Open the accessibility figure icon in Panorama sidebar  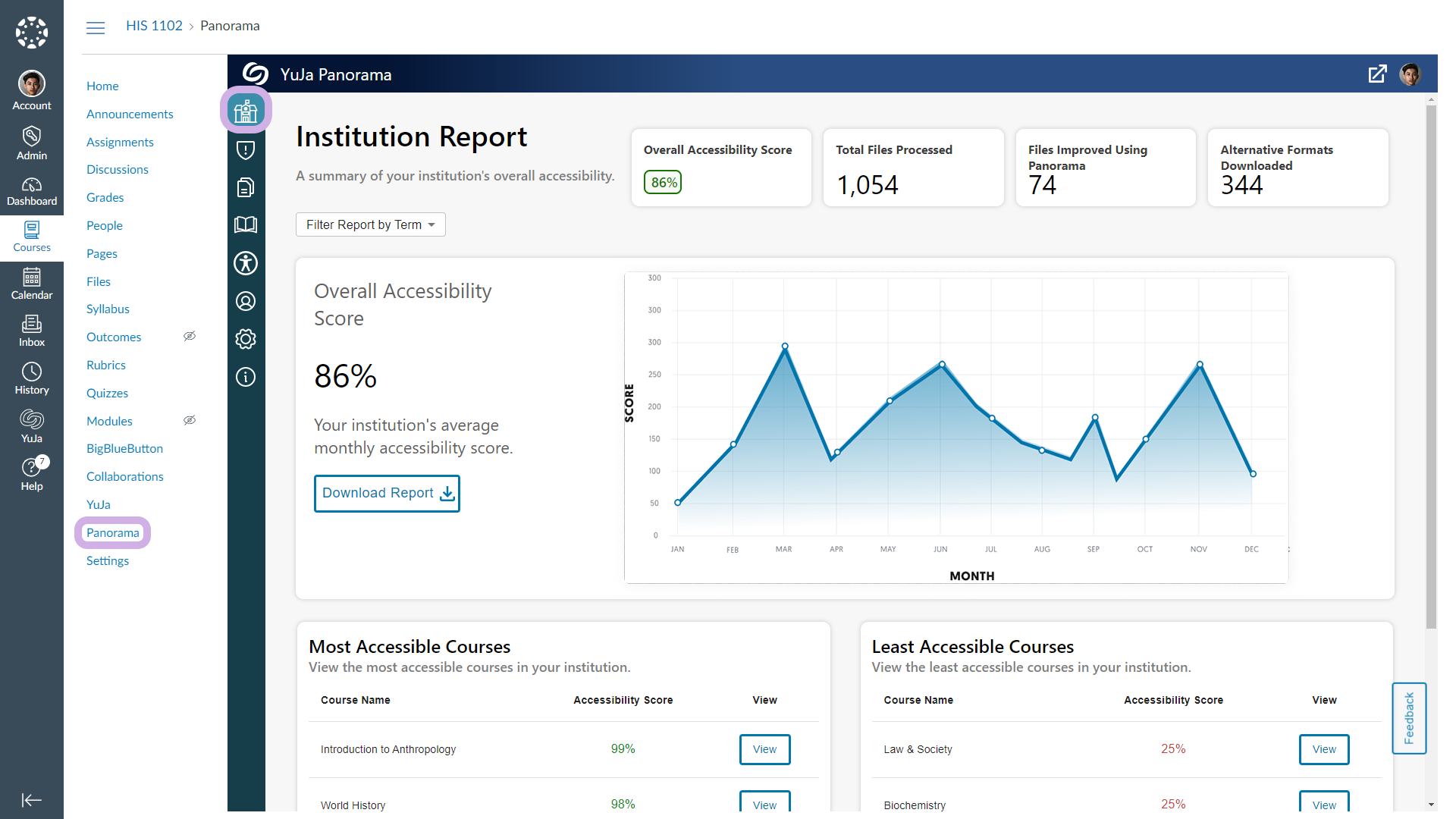[x=246, y=263]
